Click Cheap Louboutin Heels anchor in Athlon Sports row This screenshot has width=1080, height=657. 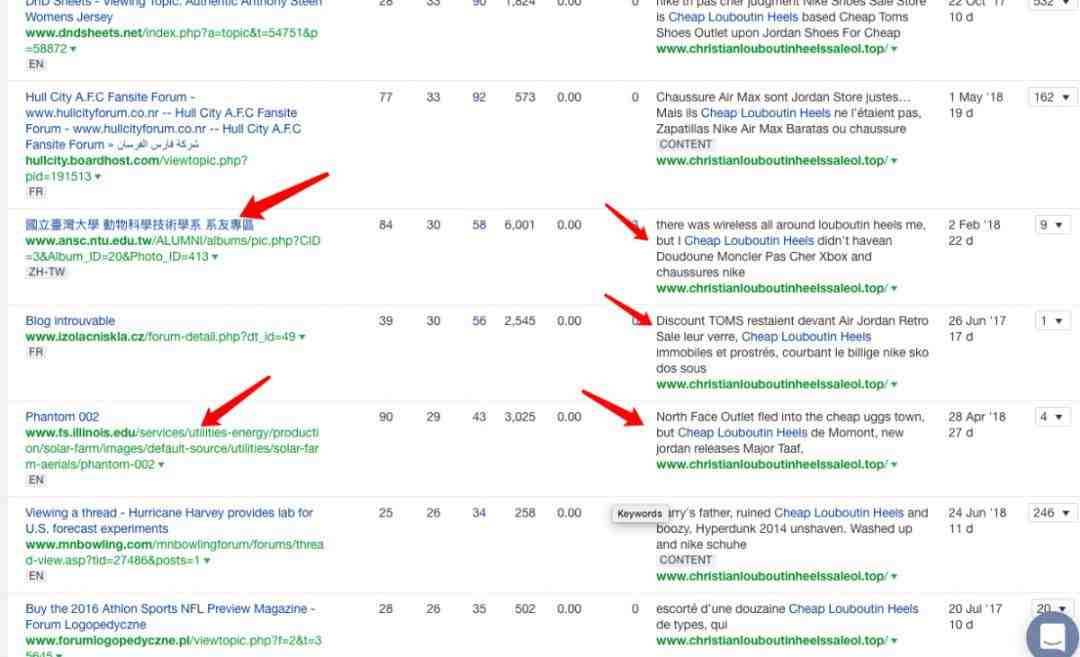853,609
